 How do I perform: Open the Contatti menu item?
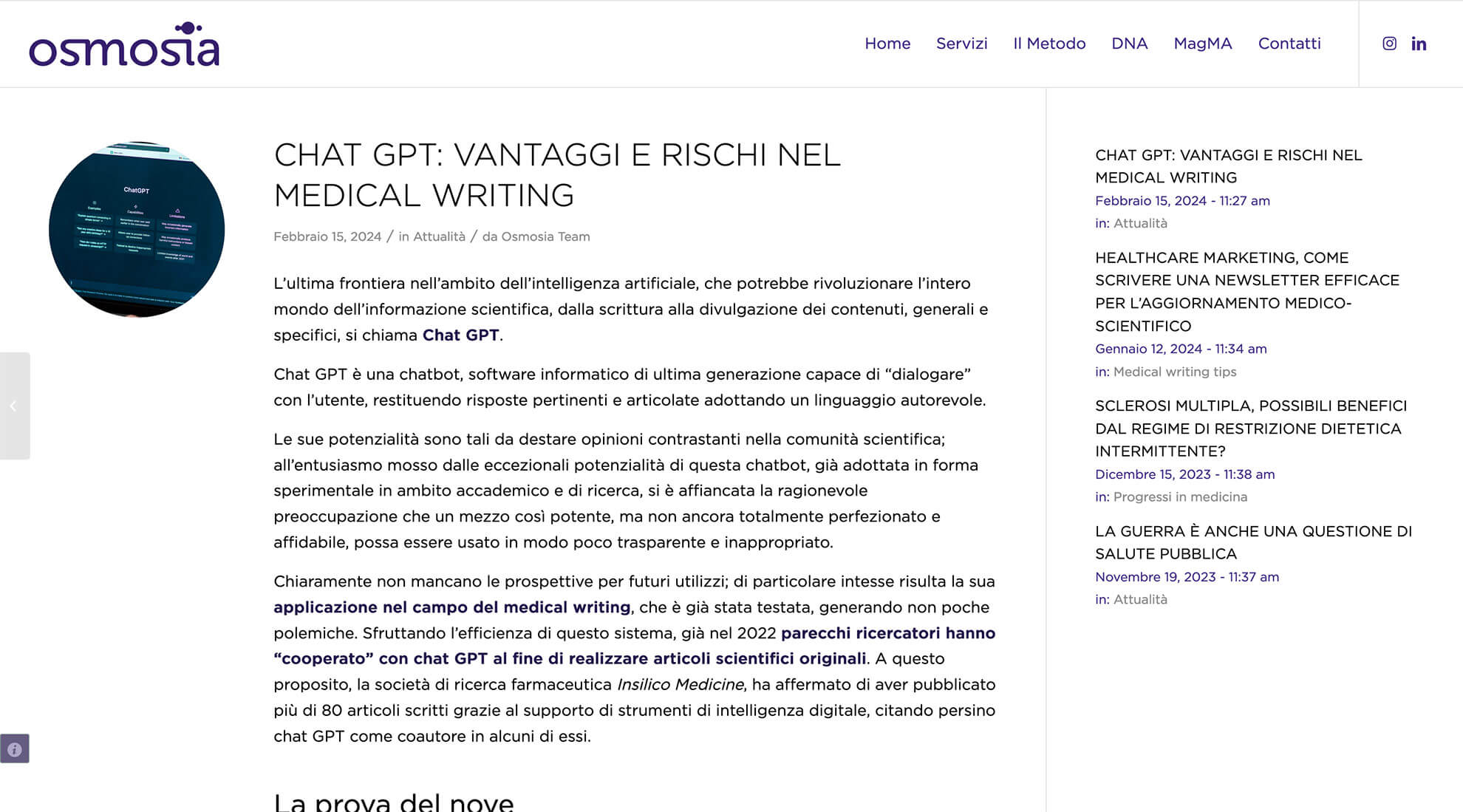1289,44
